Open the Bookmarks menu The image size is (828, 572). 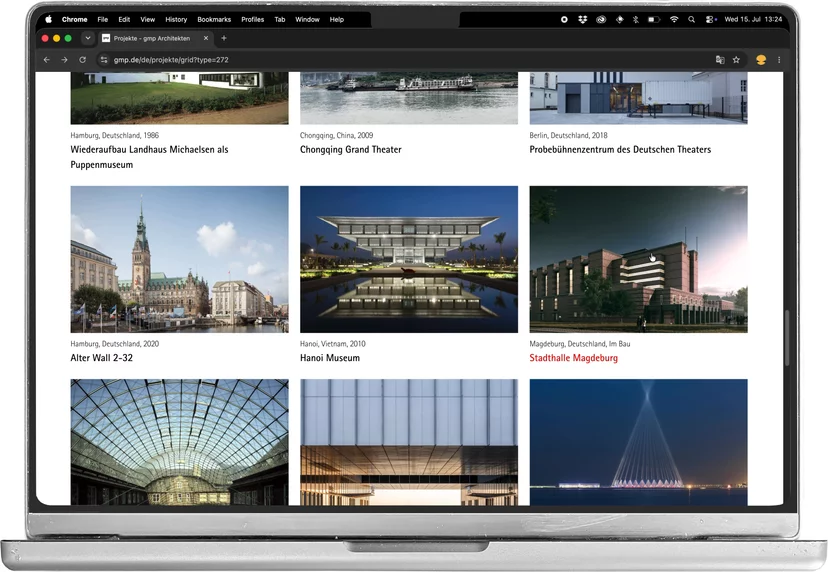214,20
